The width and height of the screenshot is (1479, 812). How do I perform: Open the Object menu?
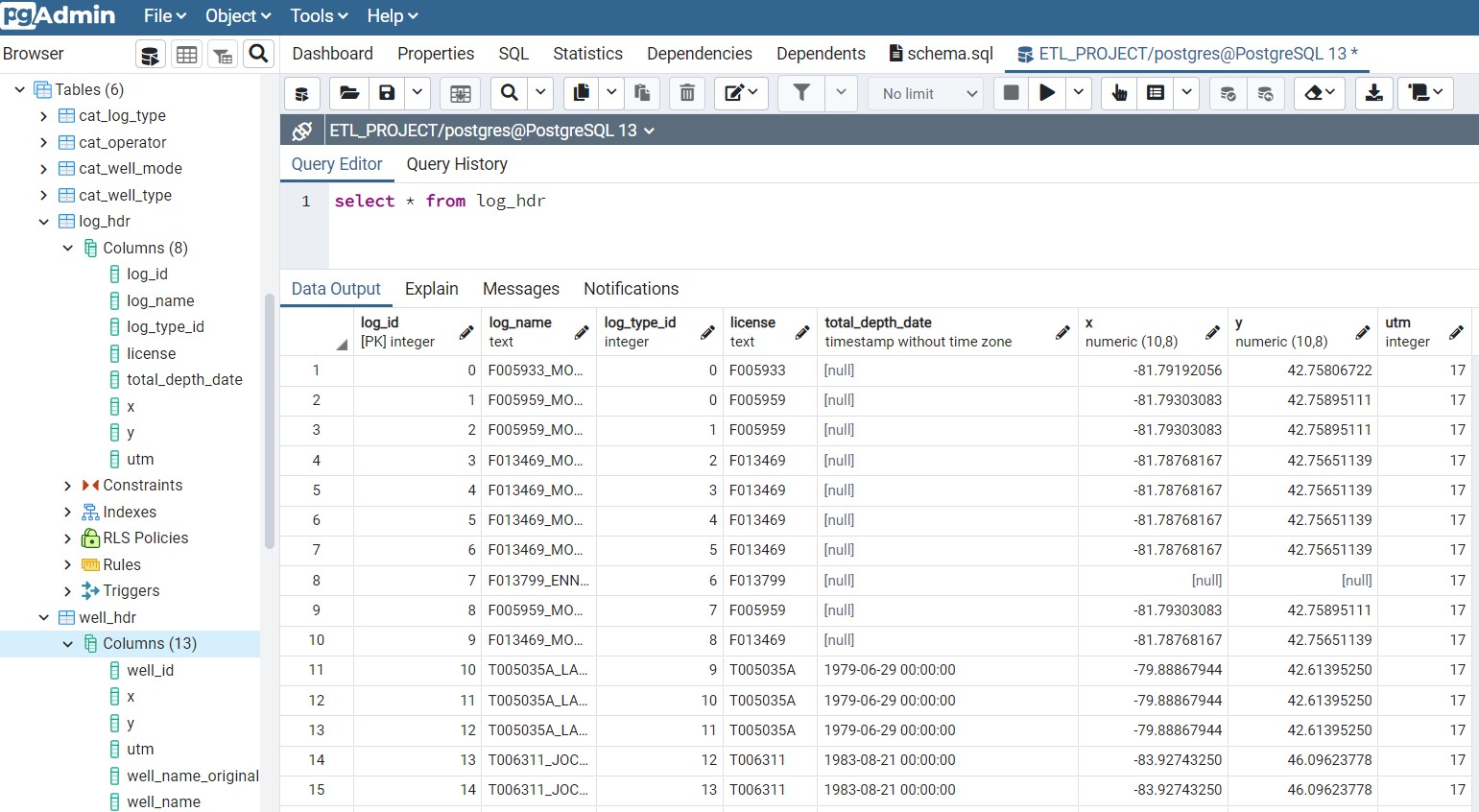click(238, 16)
